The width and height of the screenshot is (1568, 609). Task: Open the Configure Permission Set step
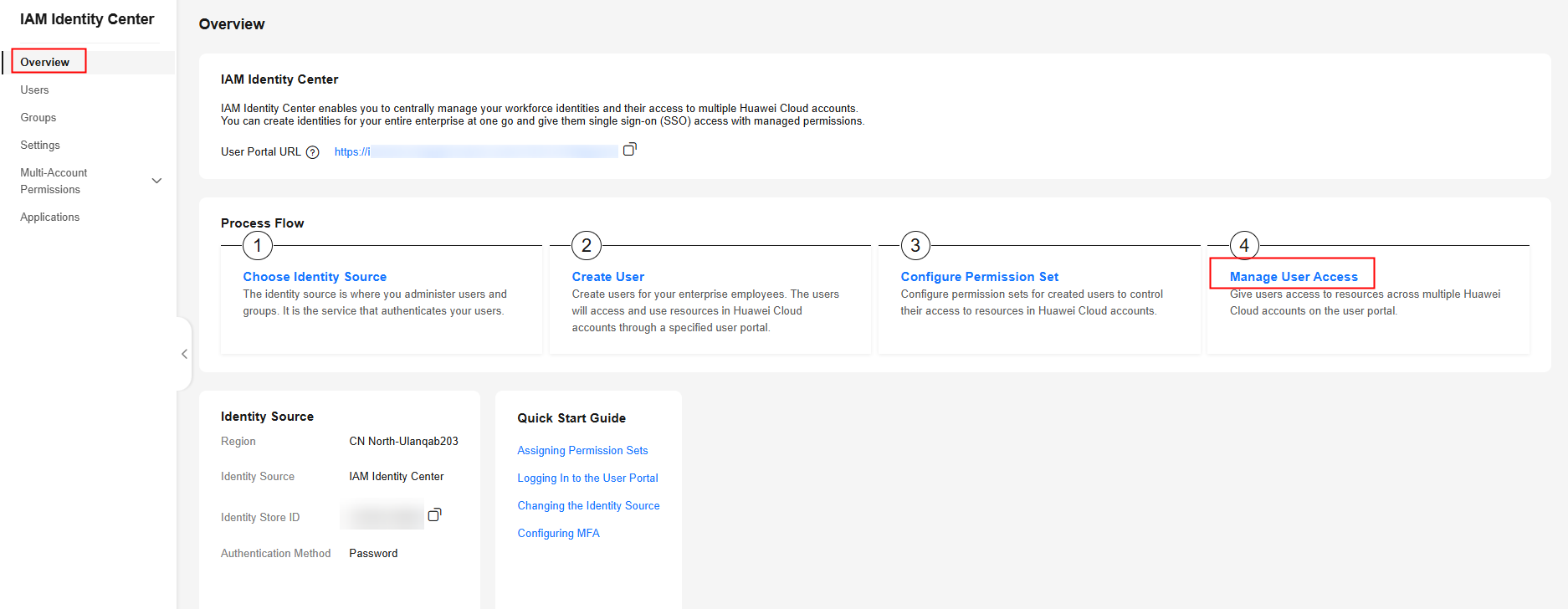click(980, 277)
